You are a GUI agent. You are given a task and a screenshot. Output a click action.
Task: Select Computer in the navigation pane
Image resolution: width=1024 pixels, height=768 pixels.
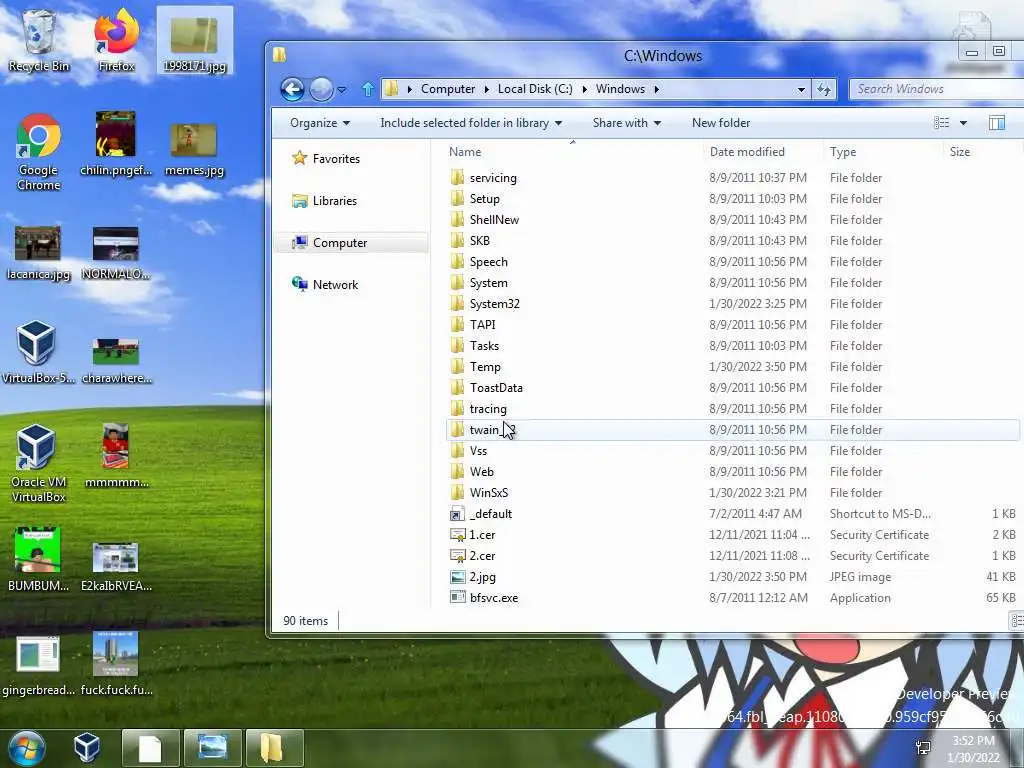[351, 243]
